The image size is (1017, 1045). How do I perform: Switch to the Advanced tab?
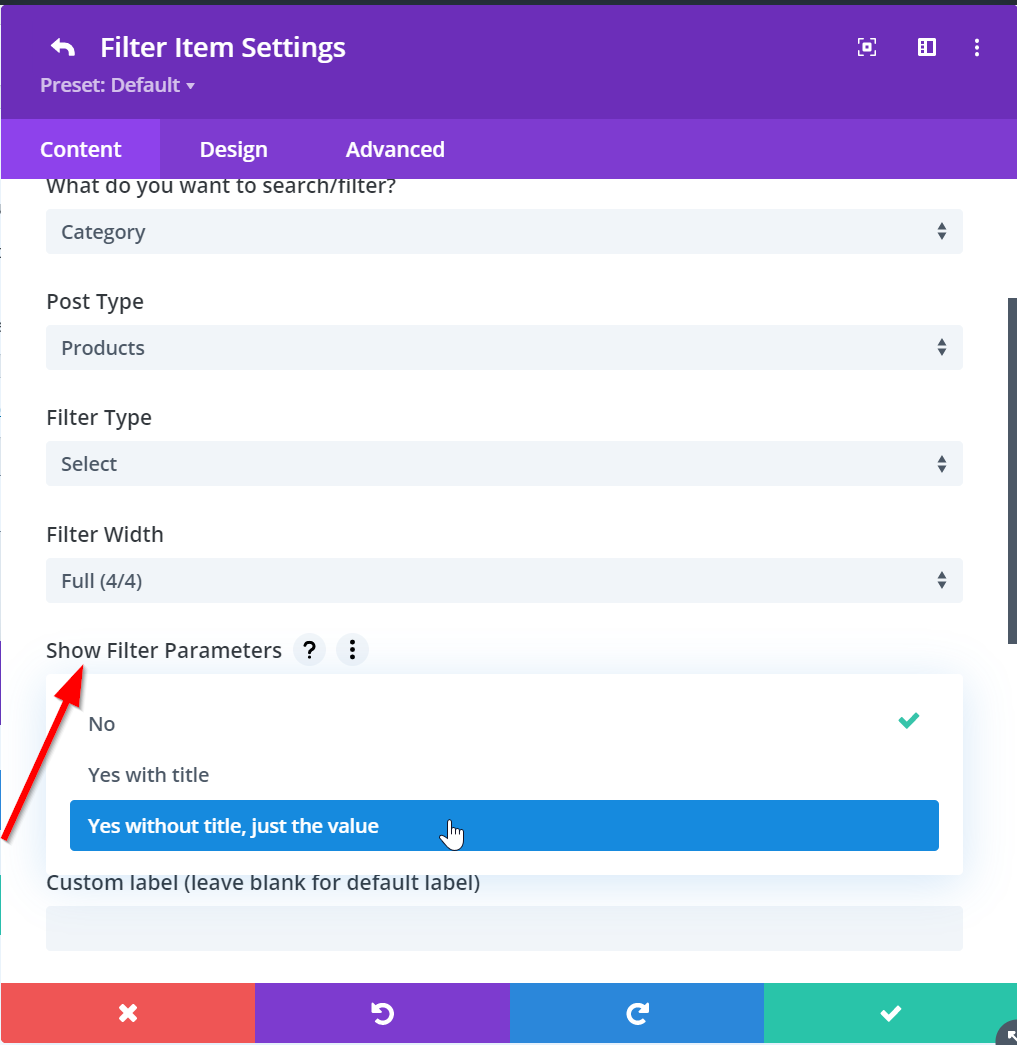click(395, 150)
